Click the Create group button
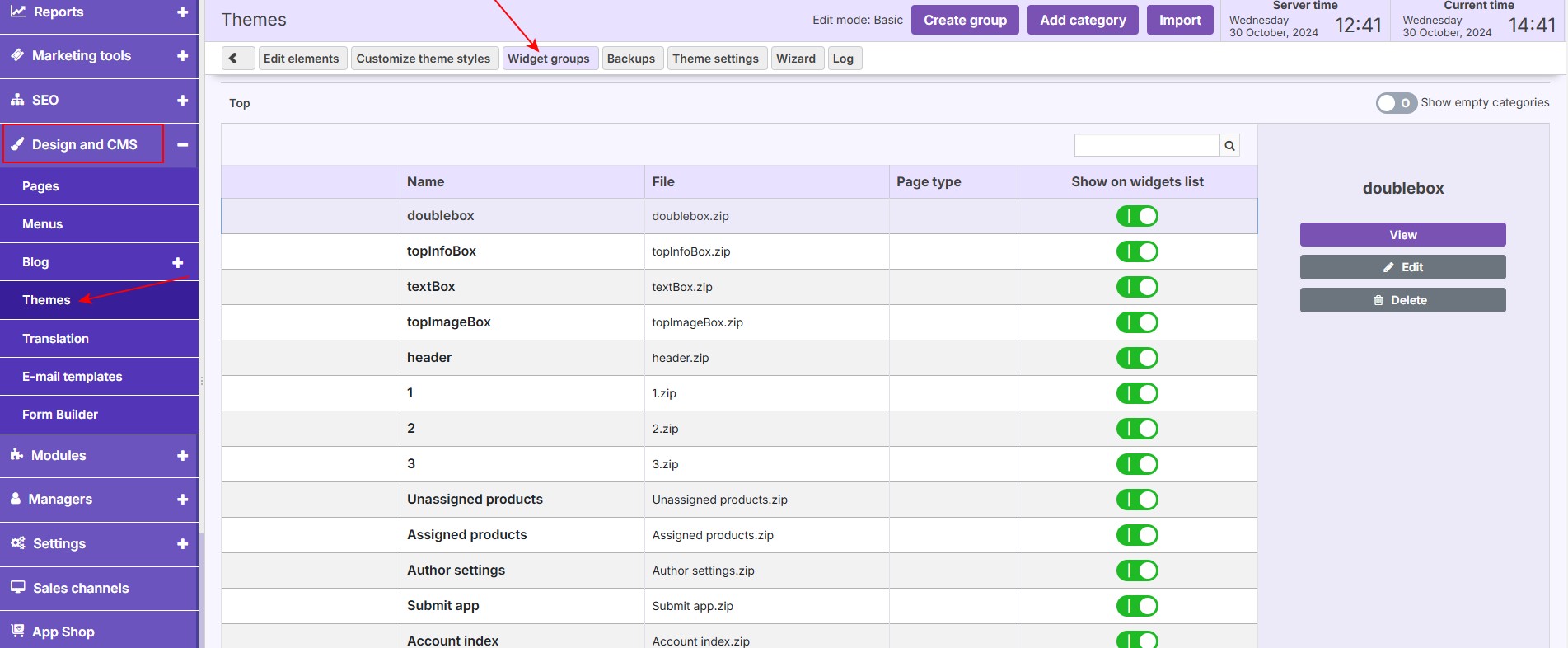 965,20
